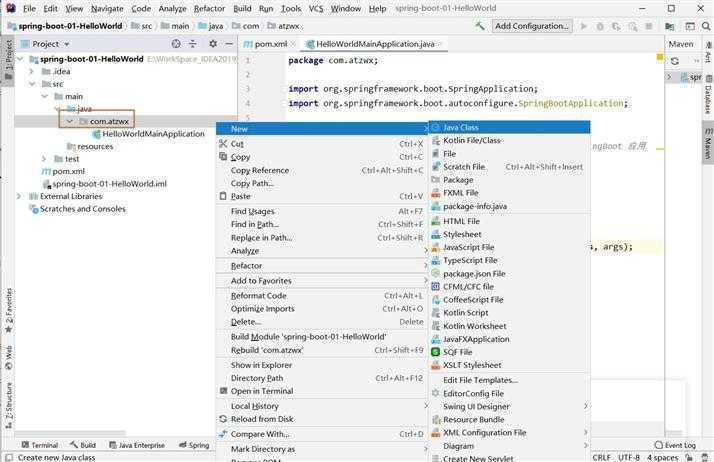The height and width of the screenshot is (462, 714).
Task: Open the Event Log
Action: [675, 445]
